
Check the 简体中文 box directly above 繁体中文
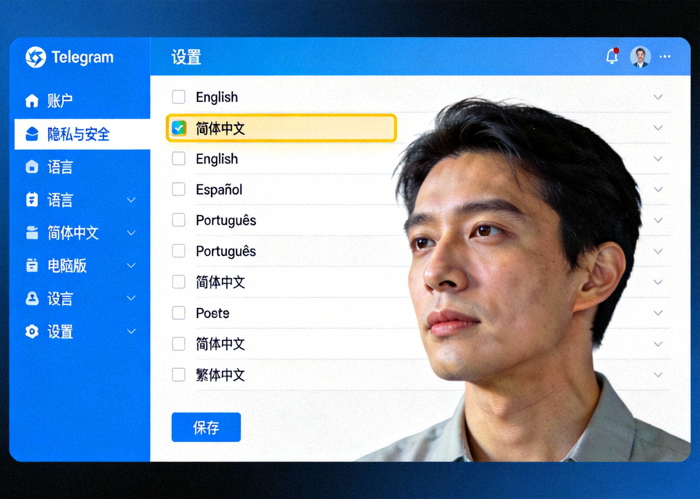coord(179,344)
